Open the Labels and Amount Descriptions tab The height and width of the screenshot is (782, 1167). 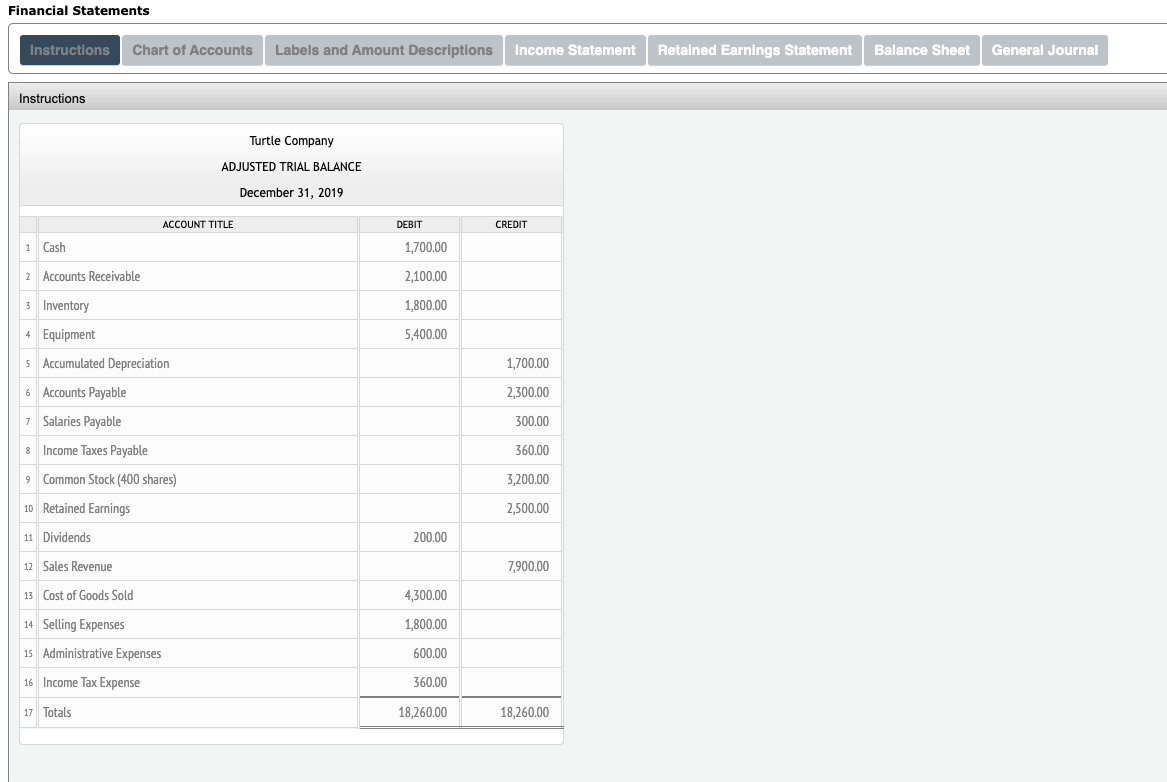(383, 50)
